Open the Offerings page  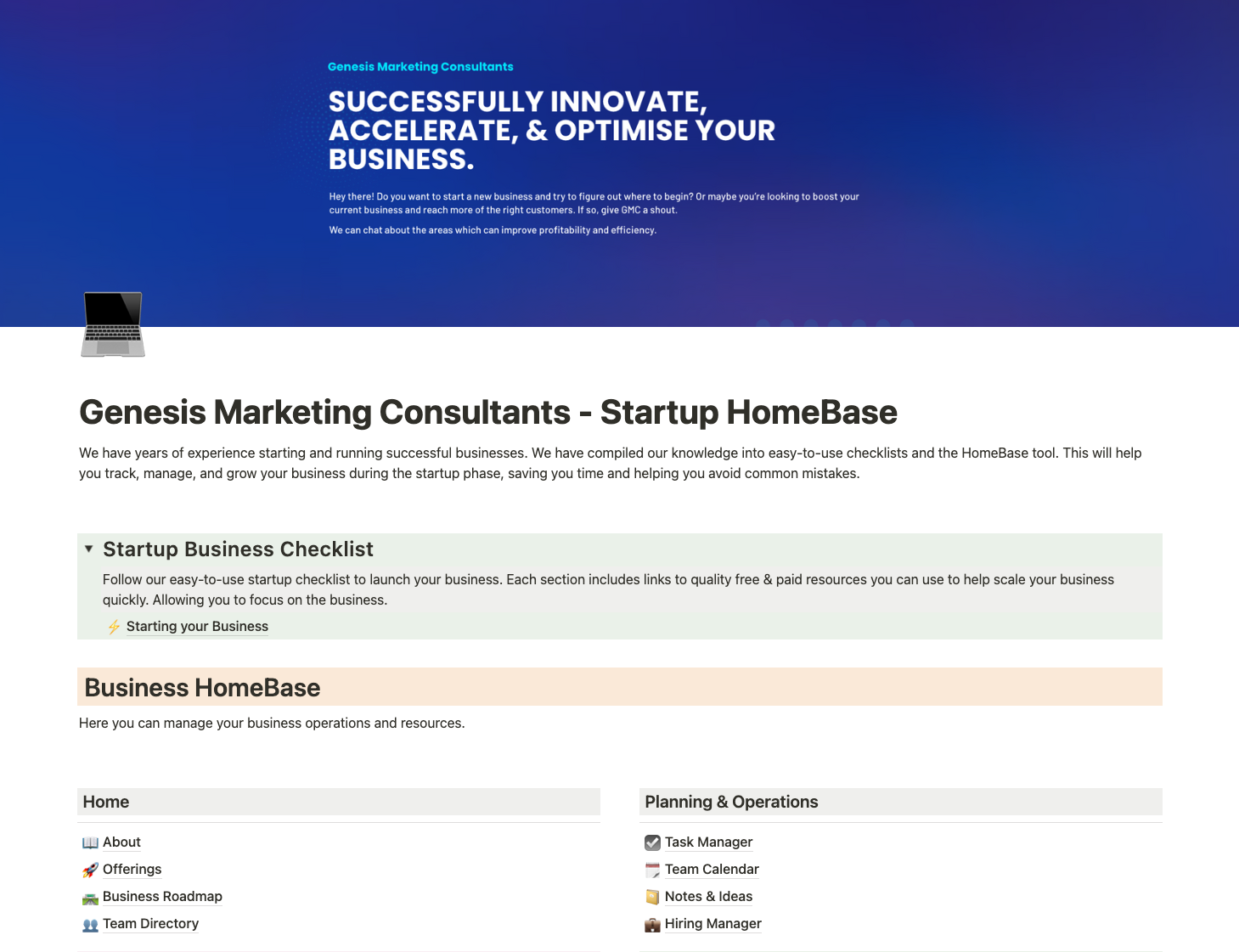coord(132,870)
